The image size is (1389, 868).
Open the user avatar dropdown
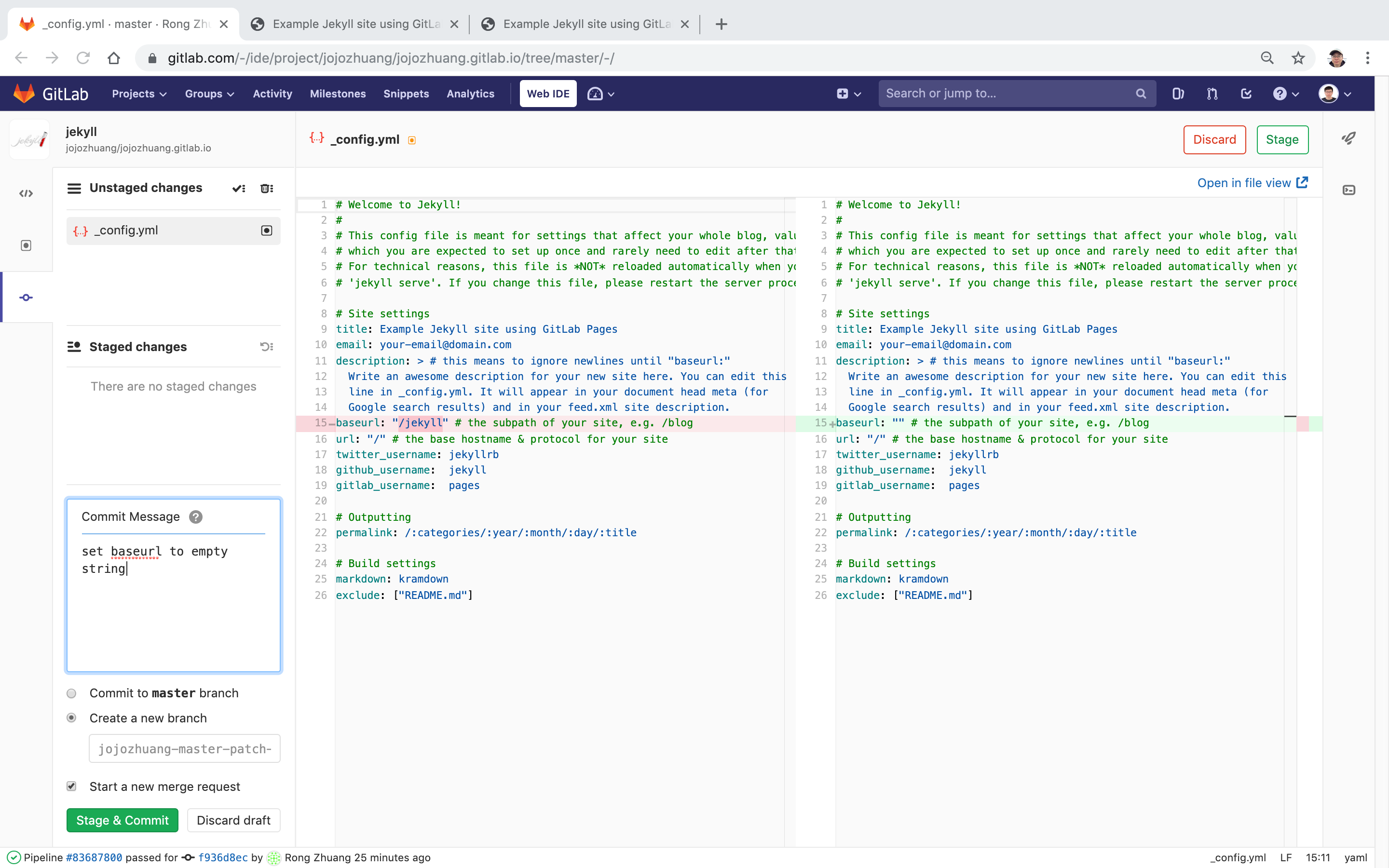click(1335, 94)
